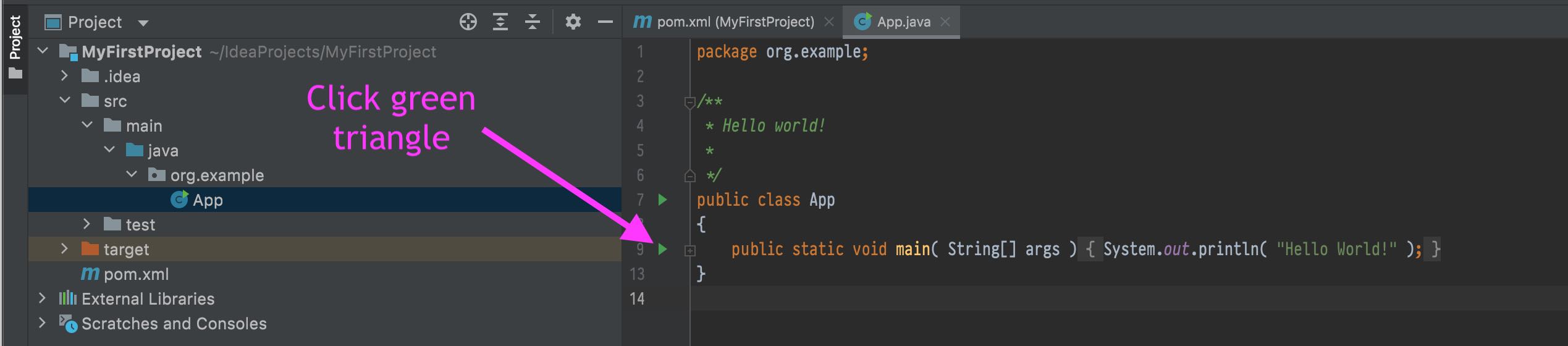Click line number 1 in gutter
The image size is (1568, 346).
point(641,52)
